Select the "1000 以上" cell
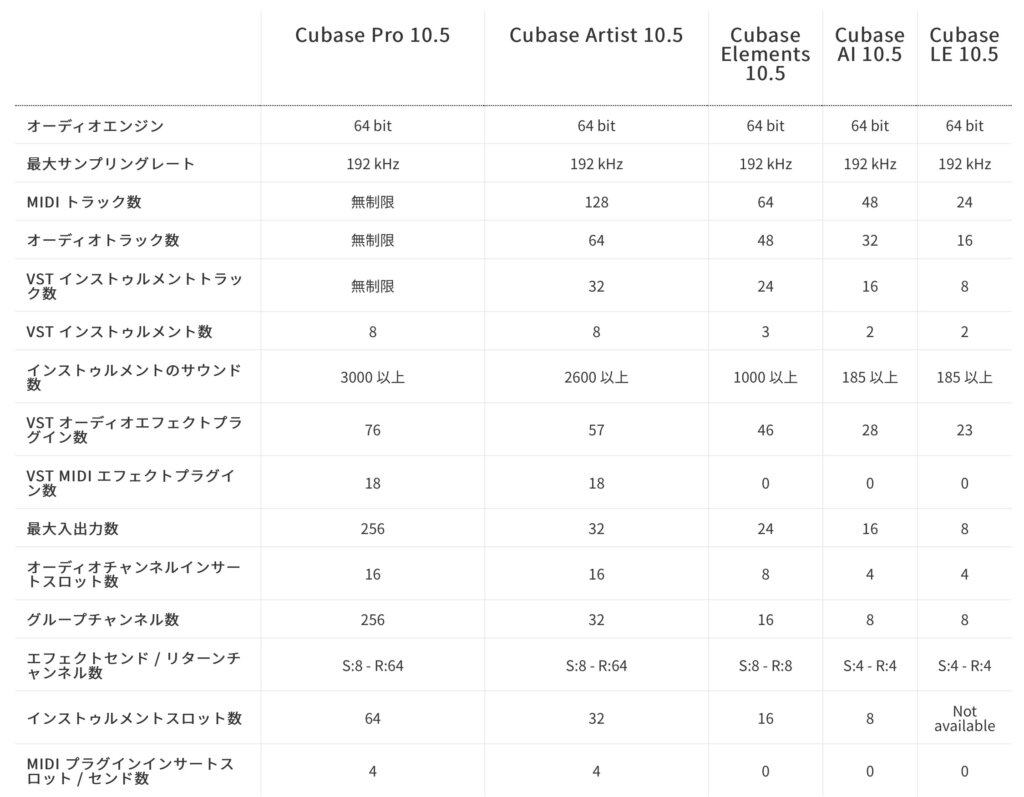Viewport: 1024px width, 797px height. [765, 378]
